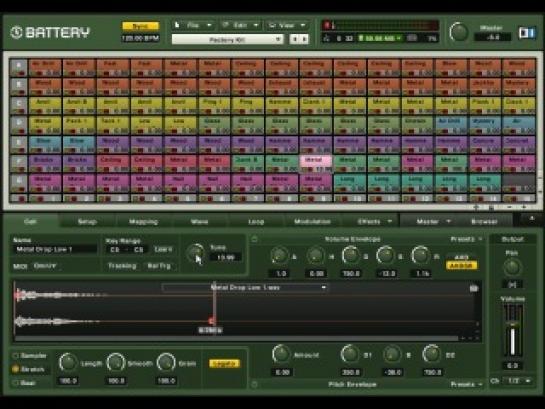Click the pitch envelope Amount knob
The width and height of the screenshot is (545, 409).
(280, 354)
